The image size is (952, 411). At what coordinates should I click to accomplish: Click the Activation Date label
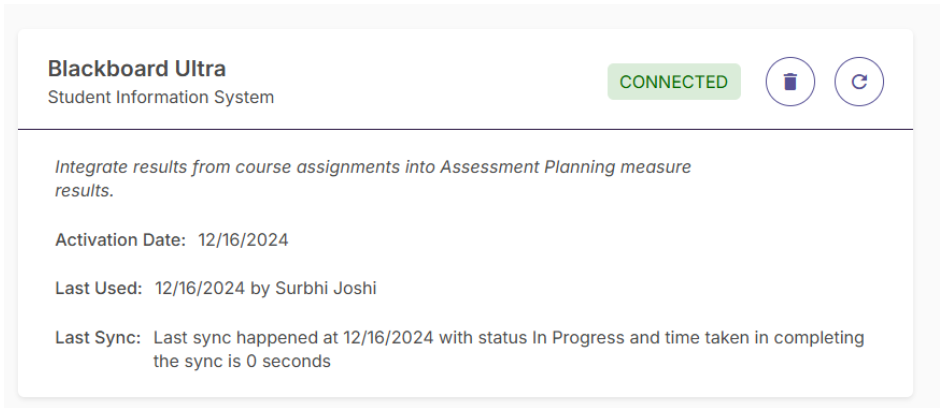(x=120, y=240)
